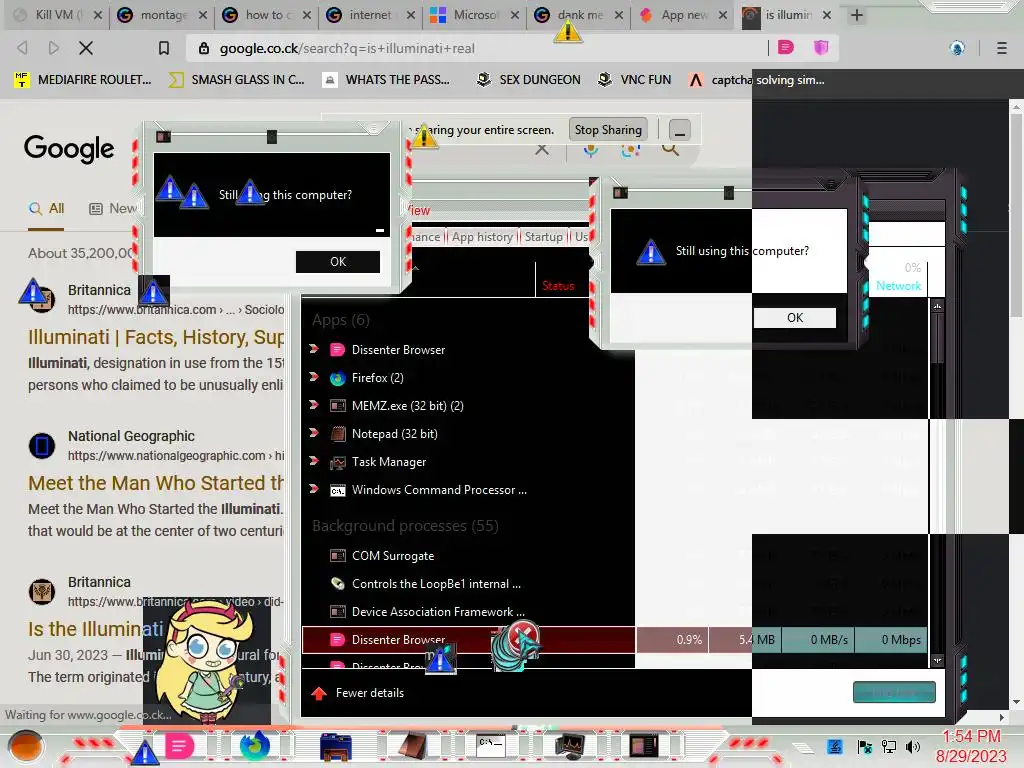Click Stop Sharing button
The height and width of the screenshot is (768, 1024).
click(608, 130)
